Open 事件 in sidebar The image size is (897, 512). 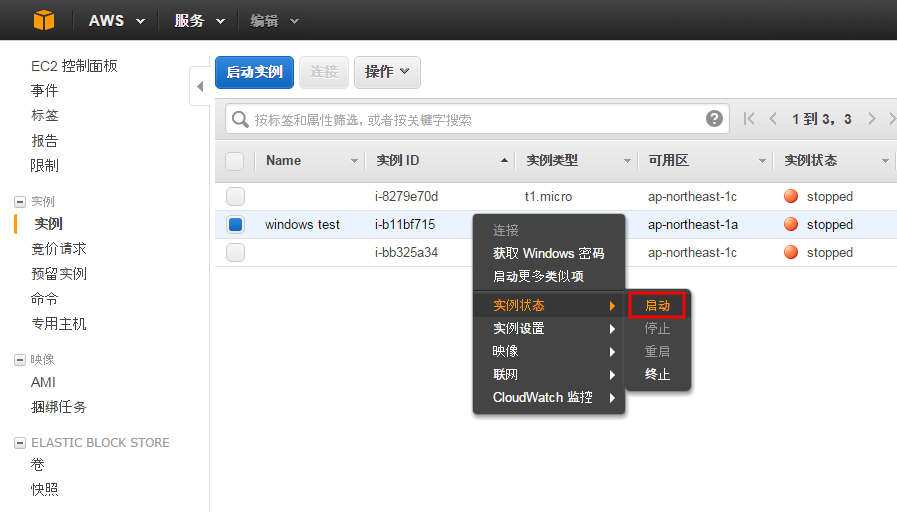(x=45, y=90)
